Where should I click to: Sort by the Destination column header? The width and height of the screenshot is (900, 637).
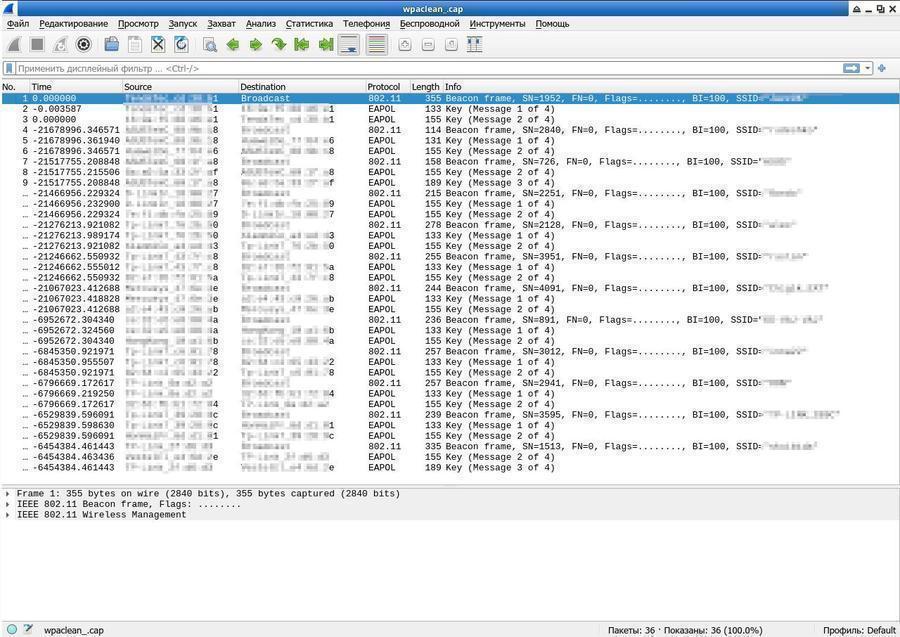302,87
